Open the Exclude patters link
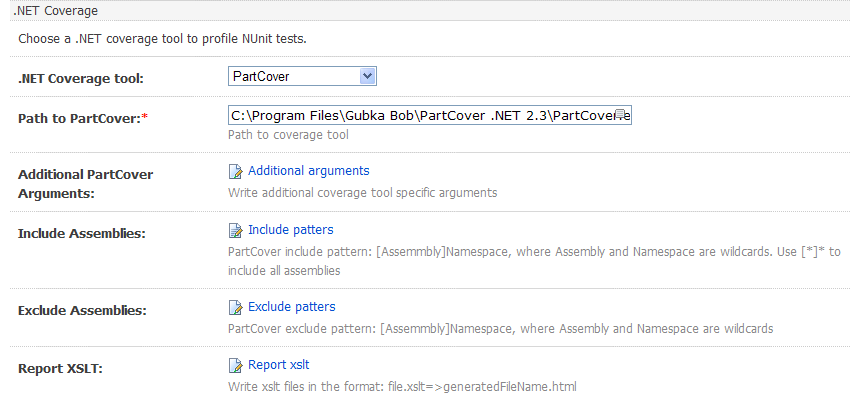857x400 pixels. (x=291, y=307)
